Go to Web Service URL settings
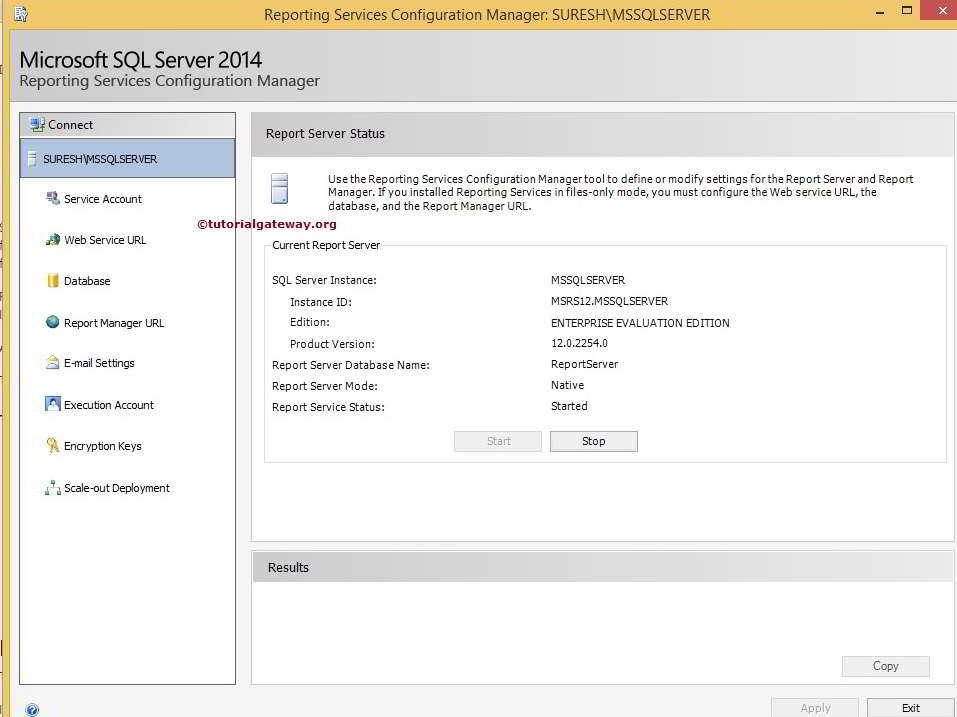The height and width of the screenshot is (717, 957). [x=105, y=240]
